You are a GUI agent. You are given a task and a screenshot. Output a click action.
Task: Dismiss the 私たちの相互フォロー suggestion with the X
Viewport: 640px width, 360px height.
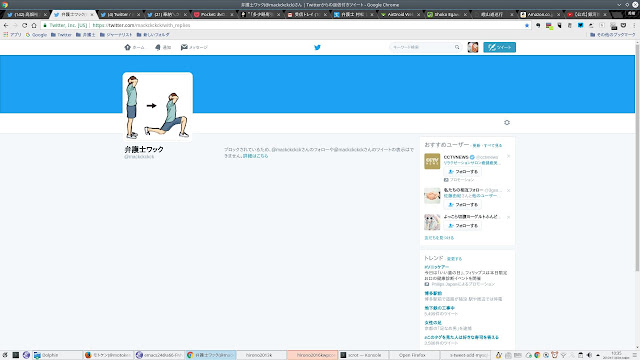[509, 190]
